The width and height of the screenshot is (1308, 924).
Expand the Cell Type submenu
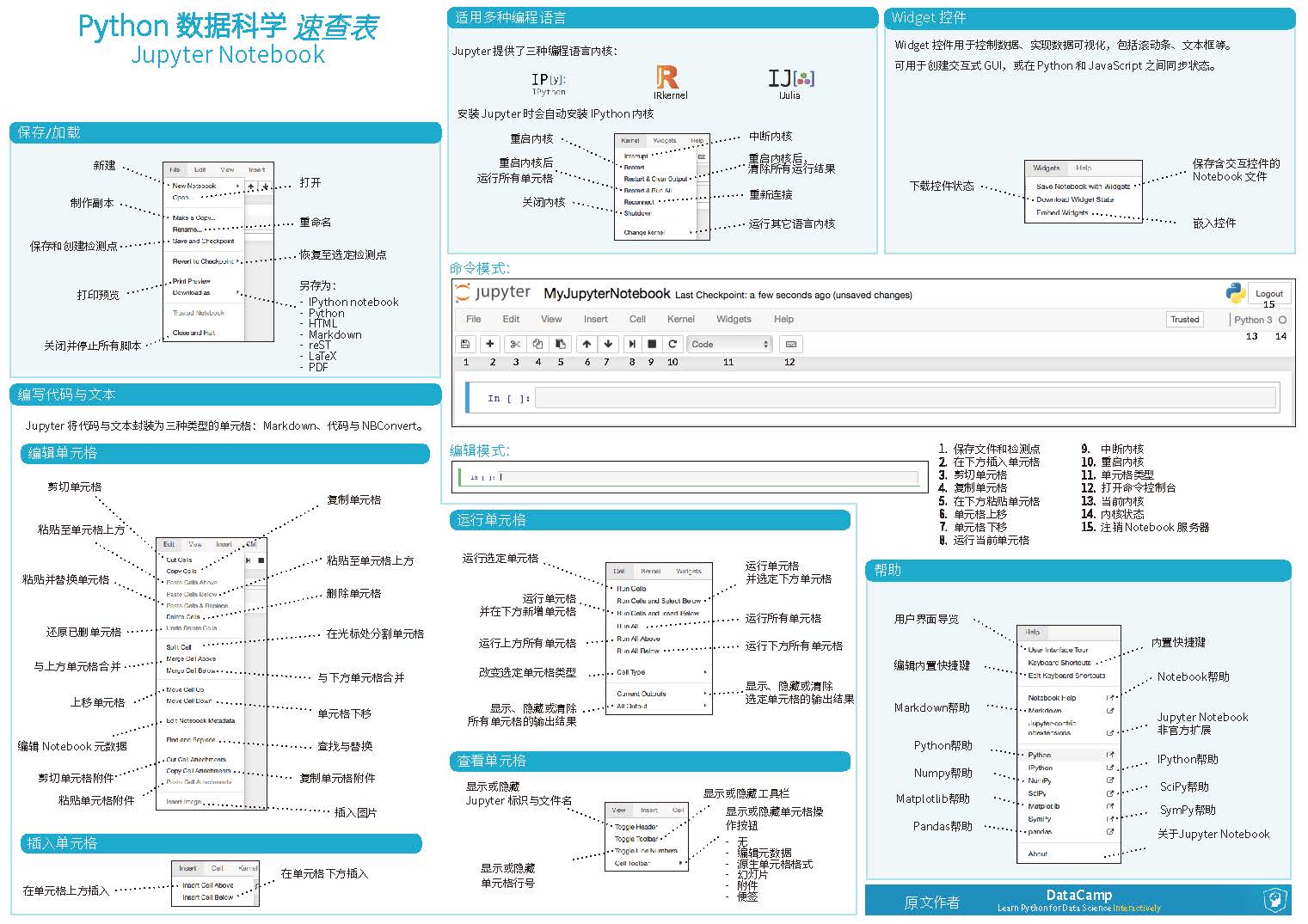(x=705, y=672)
